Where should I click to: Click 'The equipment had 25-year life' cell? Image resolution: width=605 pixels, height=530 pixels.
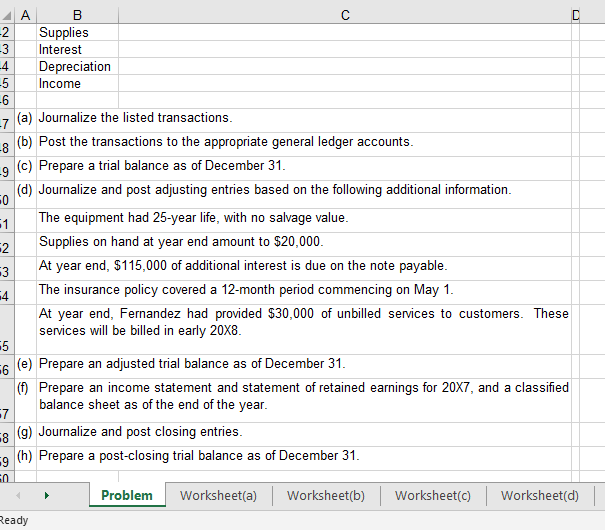click(304, 221)
